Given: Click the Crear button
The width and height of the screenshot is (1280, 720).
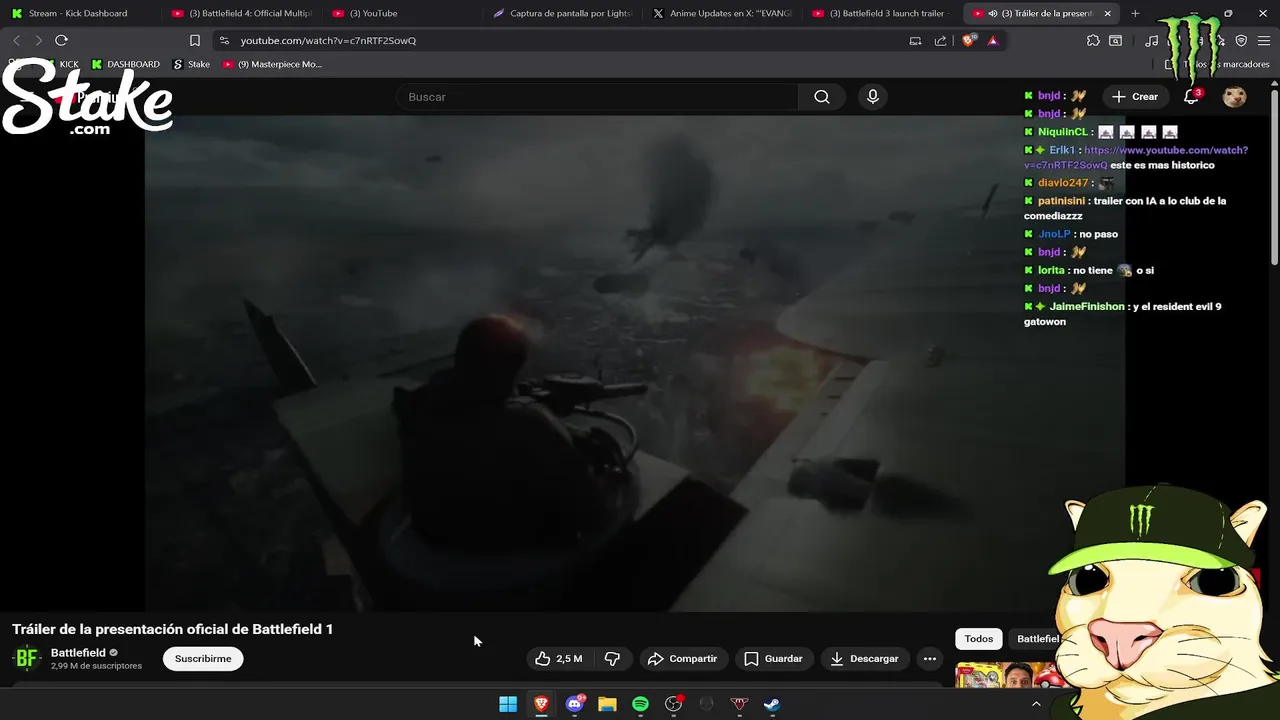Looking at the screenshot, I should pyautogui.click(x=1134, y=97).
